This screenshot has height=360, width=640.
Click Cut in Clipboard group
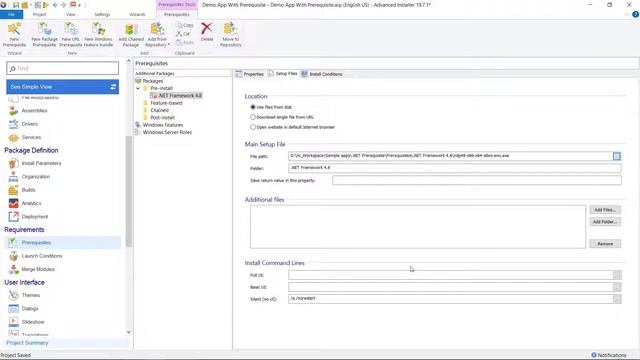point(183,33)
